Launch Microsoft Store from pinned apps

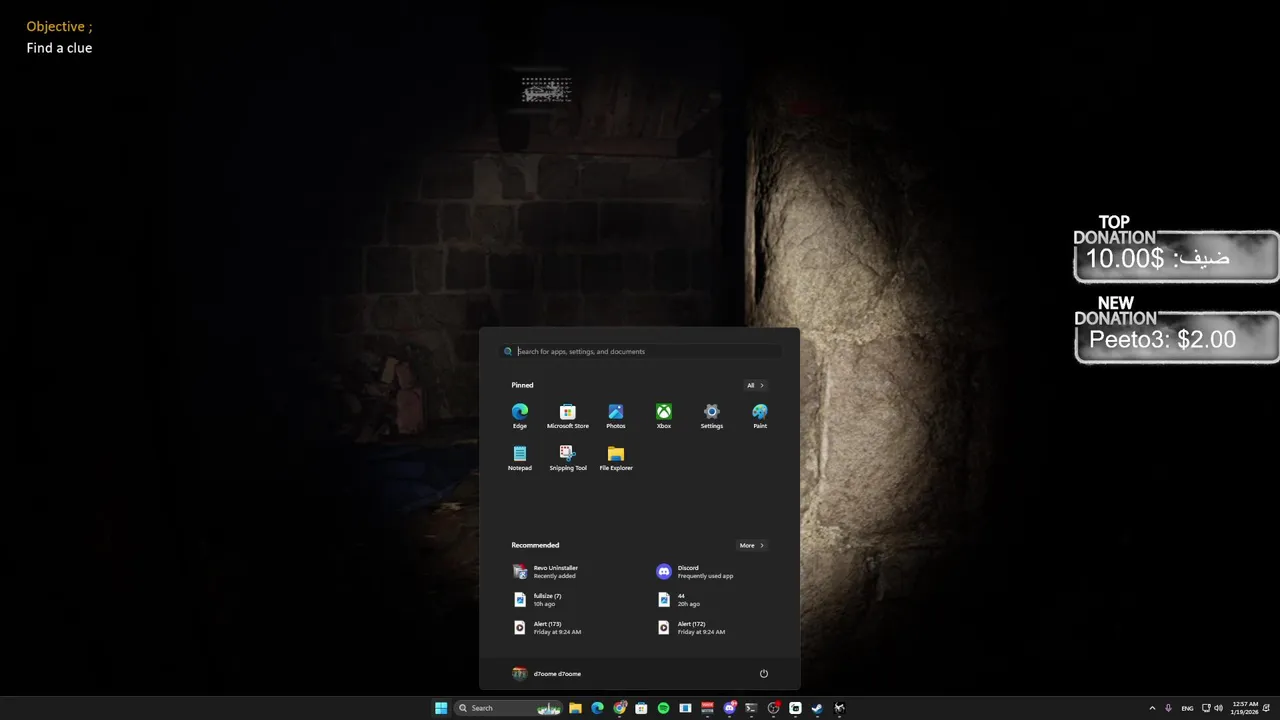coord(568,416)
